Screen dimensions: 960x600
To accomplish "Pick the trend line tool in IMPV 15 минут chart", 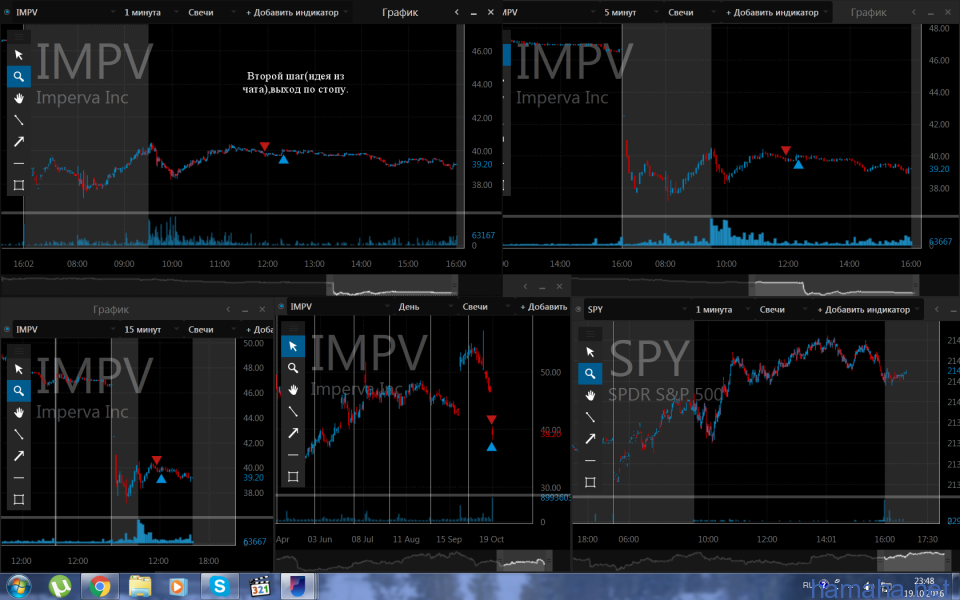I will (x=19, y=434).
